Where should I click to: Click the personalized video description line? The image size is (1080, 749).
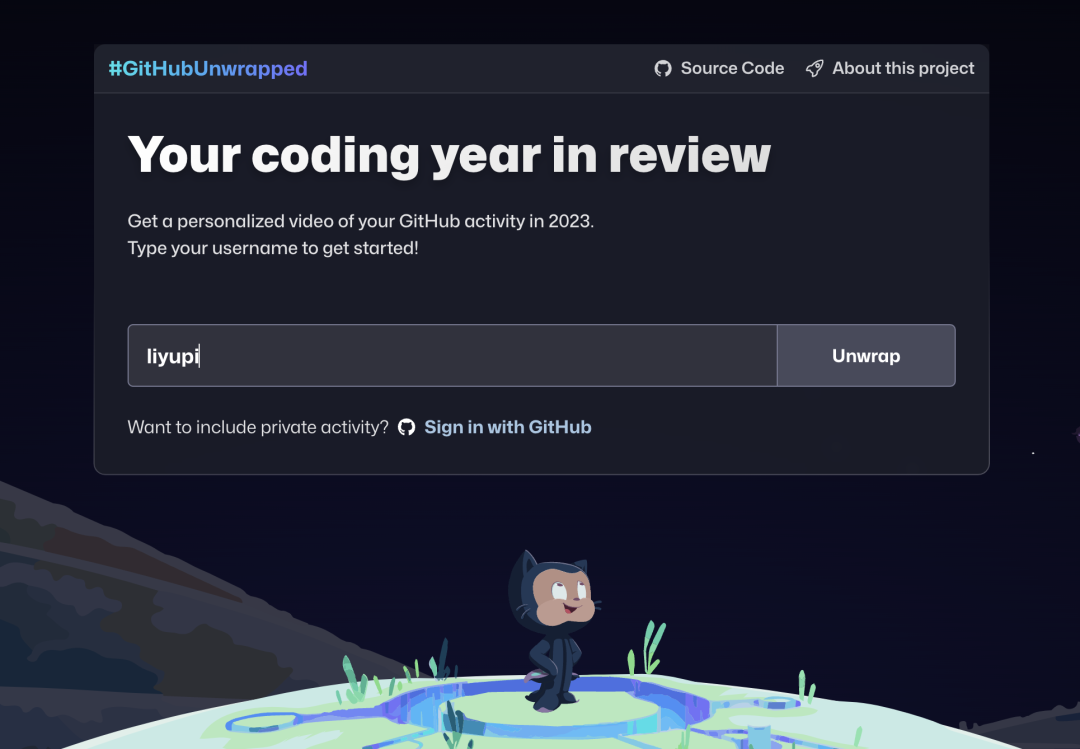360,221
